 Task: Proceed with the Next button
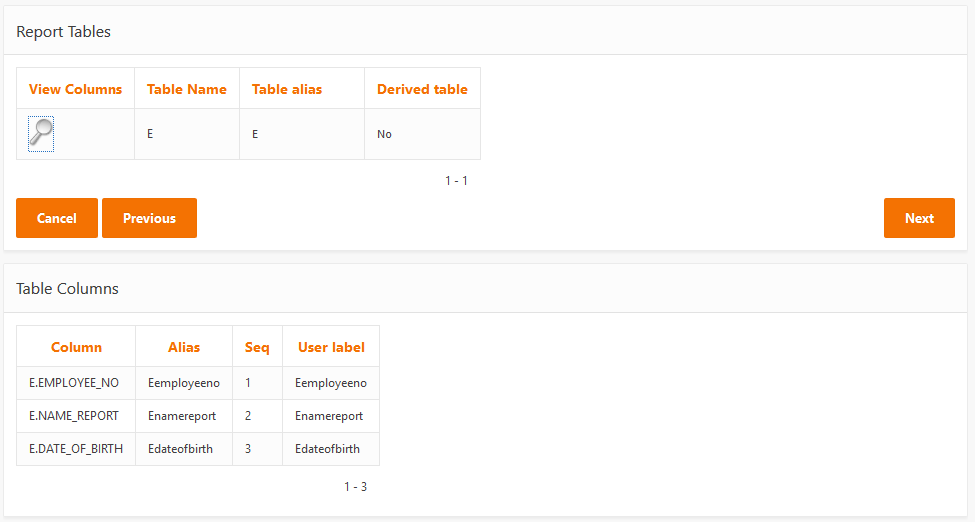click(x=919, y=218)
